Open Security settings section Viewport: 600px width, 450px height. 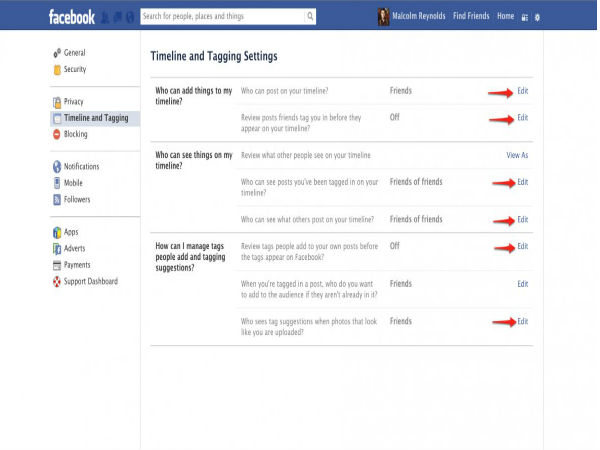coord(75,69)
